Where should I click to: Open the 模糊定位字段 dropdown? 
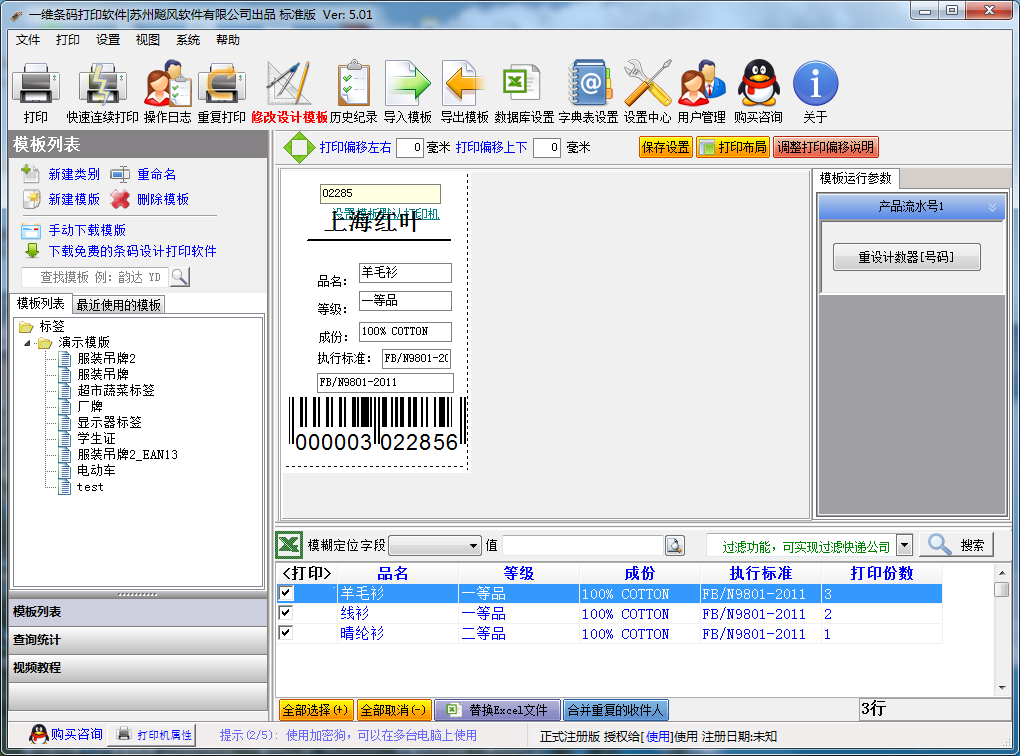point(435,546)
